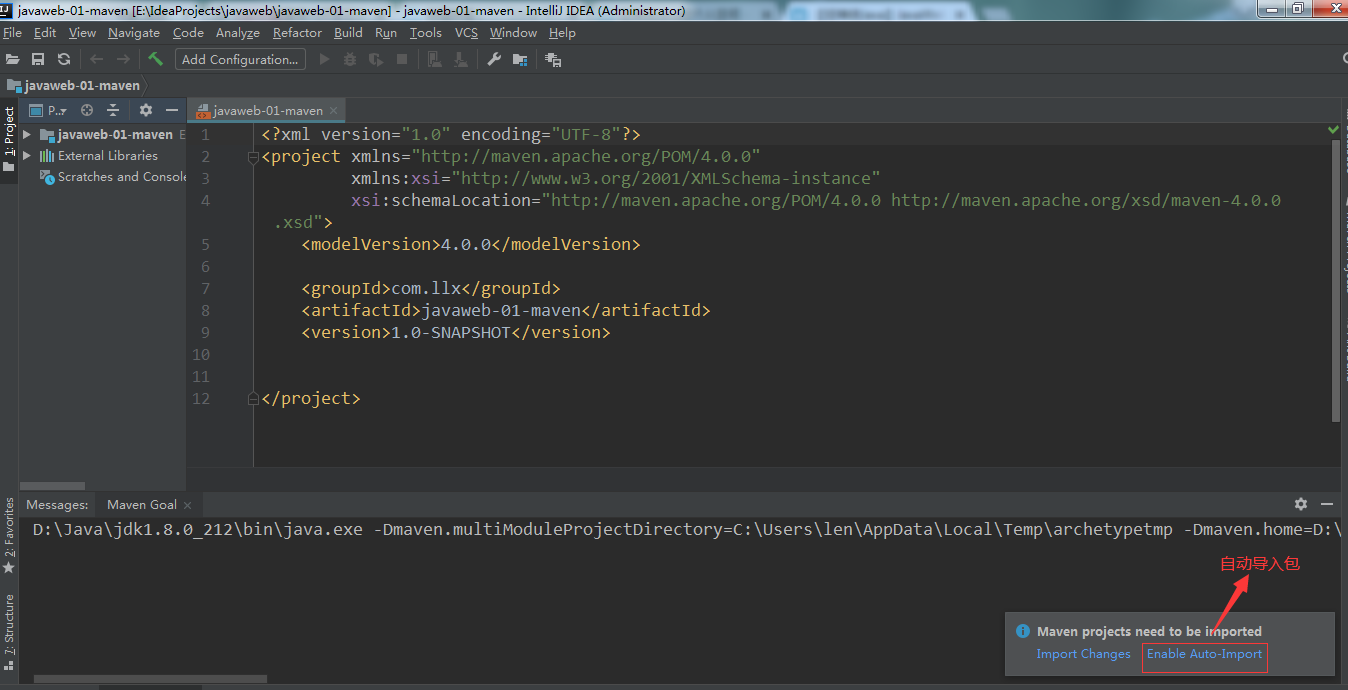Click the Messages: panel label
1348x690 pixels.
tap(57, 505)
